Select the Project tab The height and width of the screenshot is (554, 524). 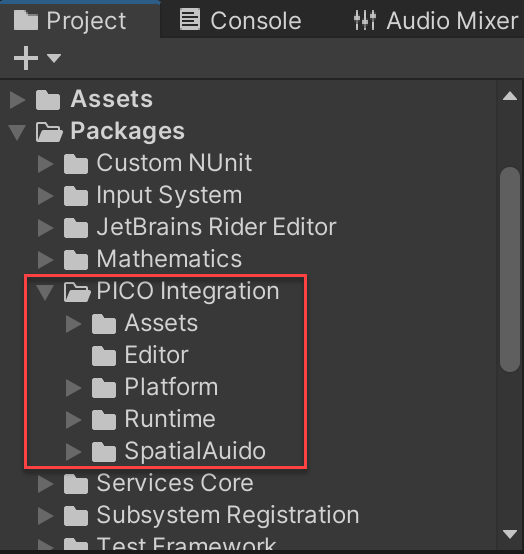(x=70, y=20)
